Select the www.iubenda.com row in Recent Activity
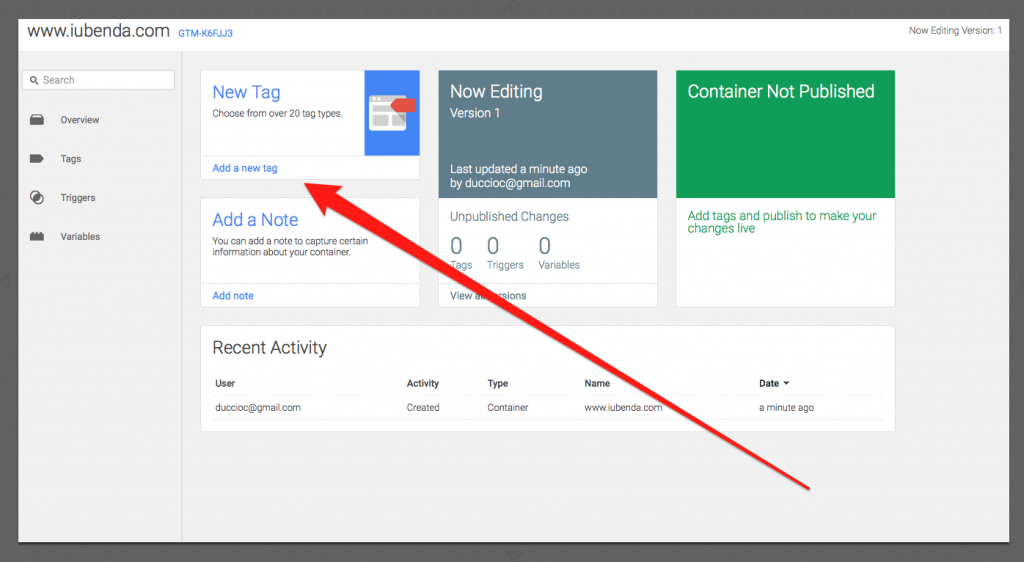Screen dimensions: 1024x562 [548, 407]
